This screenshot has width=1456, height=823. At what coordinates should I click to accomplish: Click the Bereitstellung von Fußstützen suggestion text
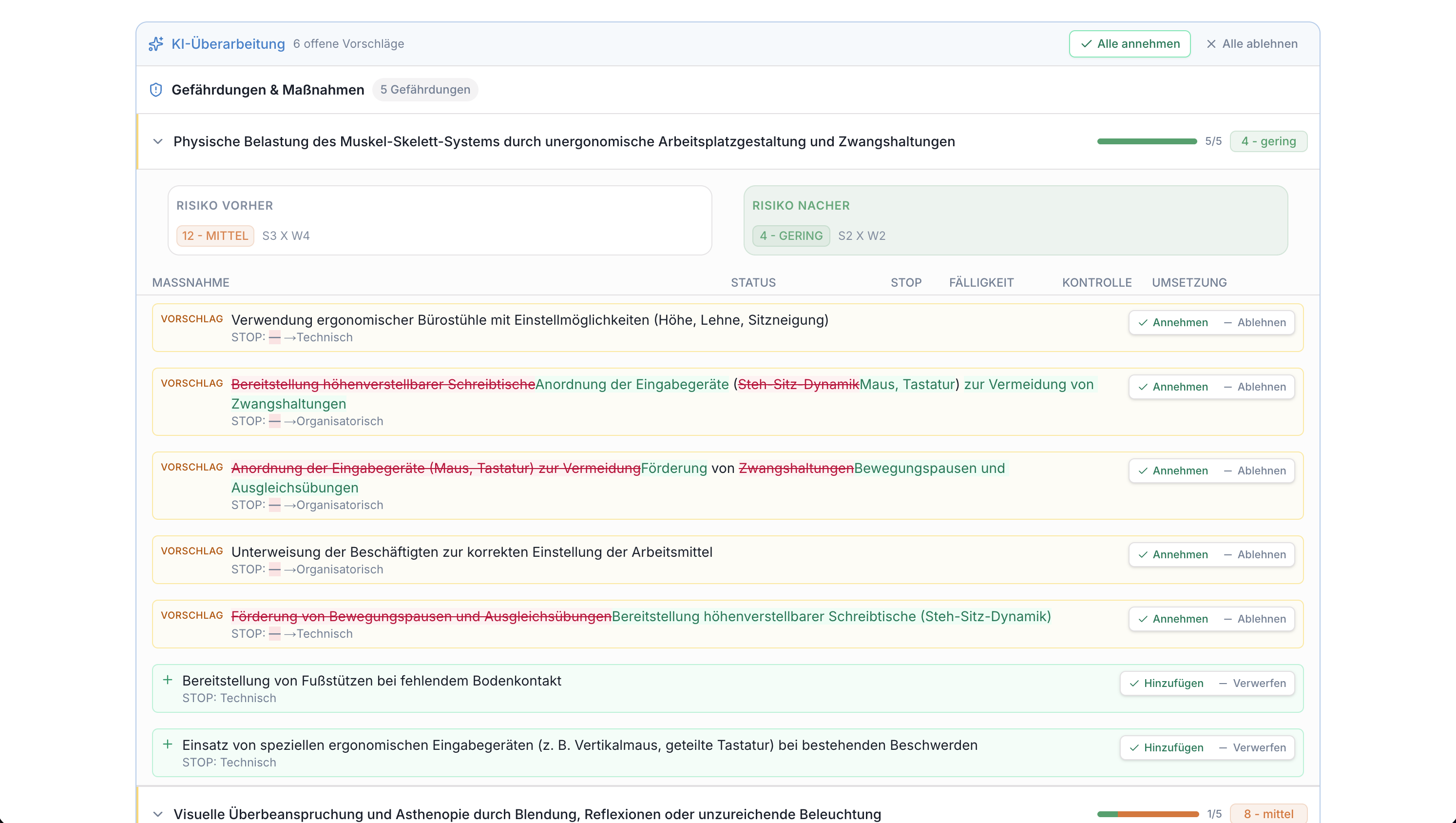click(x=372, y=681)
